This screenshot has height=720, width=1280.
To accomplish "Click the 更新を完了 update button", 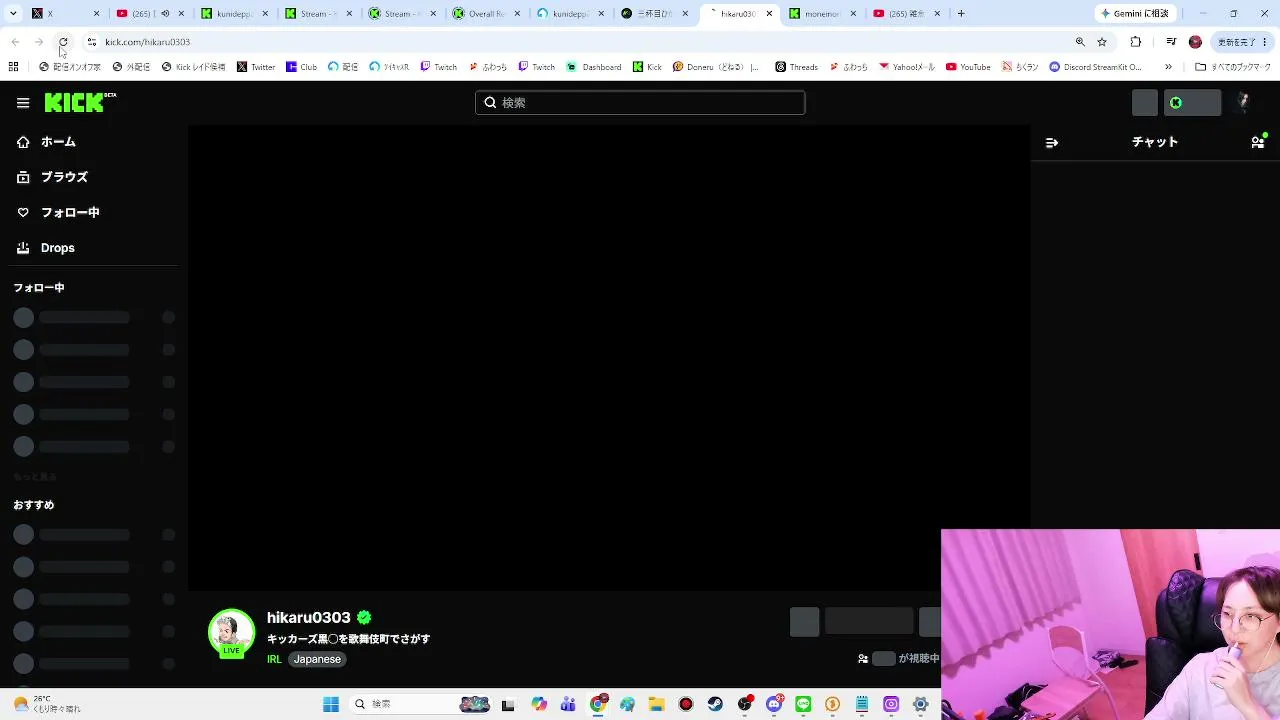I will 1242,42.
